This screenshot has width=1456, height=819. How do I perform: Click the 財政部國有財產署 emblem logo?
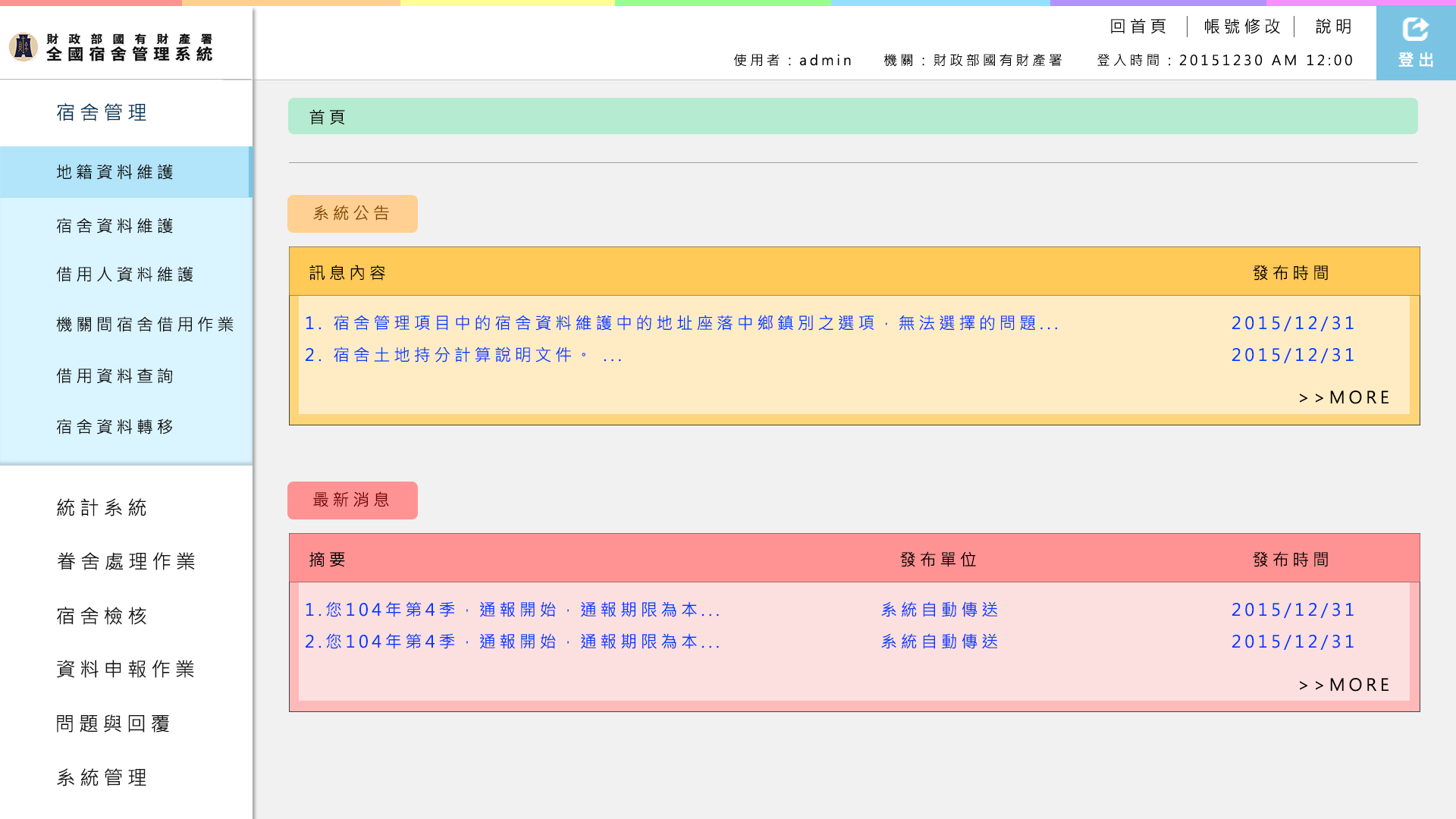(24, 47)
